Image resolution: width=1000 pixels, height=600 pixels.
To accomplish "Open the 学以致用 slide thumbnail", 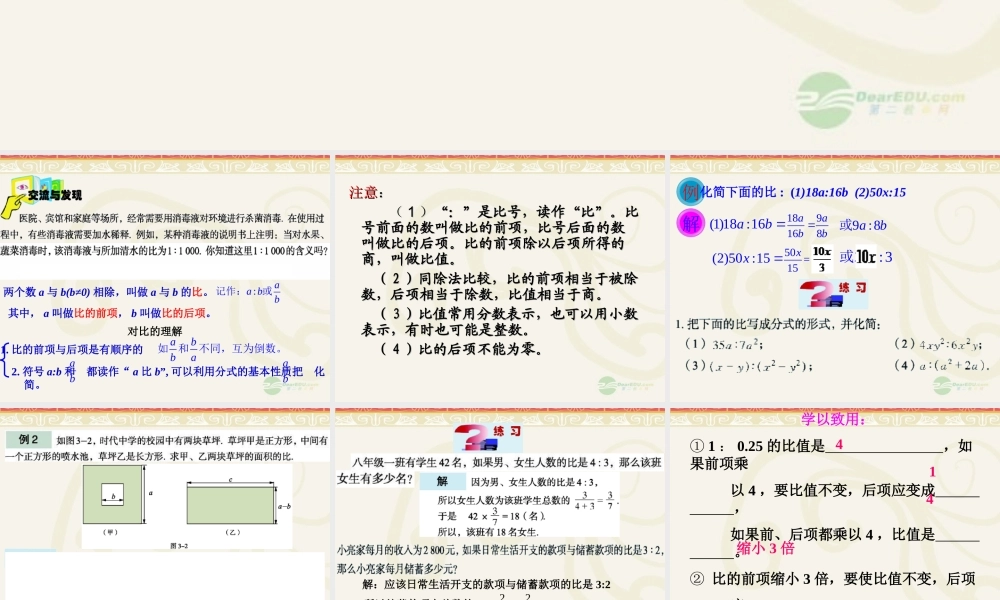I will pyautogui.click(x=835, y=504).
